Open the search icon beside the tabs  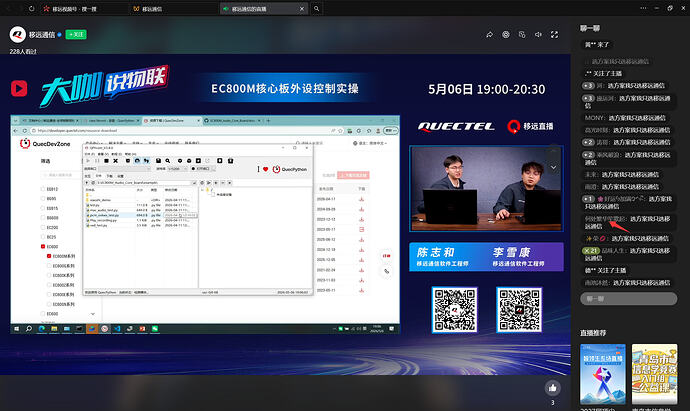(x=316, y=8)
